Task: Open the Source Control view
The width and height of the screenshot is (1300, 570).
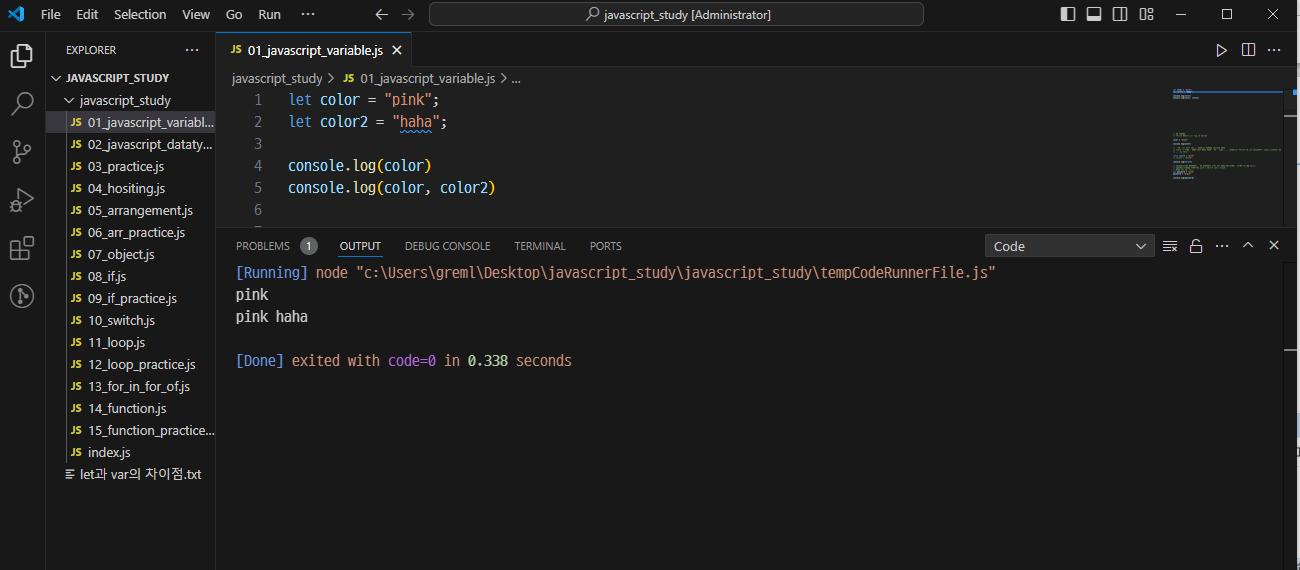Action: [x=21, y=152]
